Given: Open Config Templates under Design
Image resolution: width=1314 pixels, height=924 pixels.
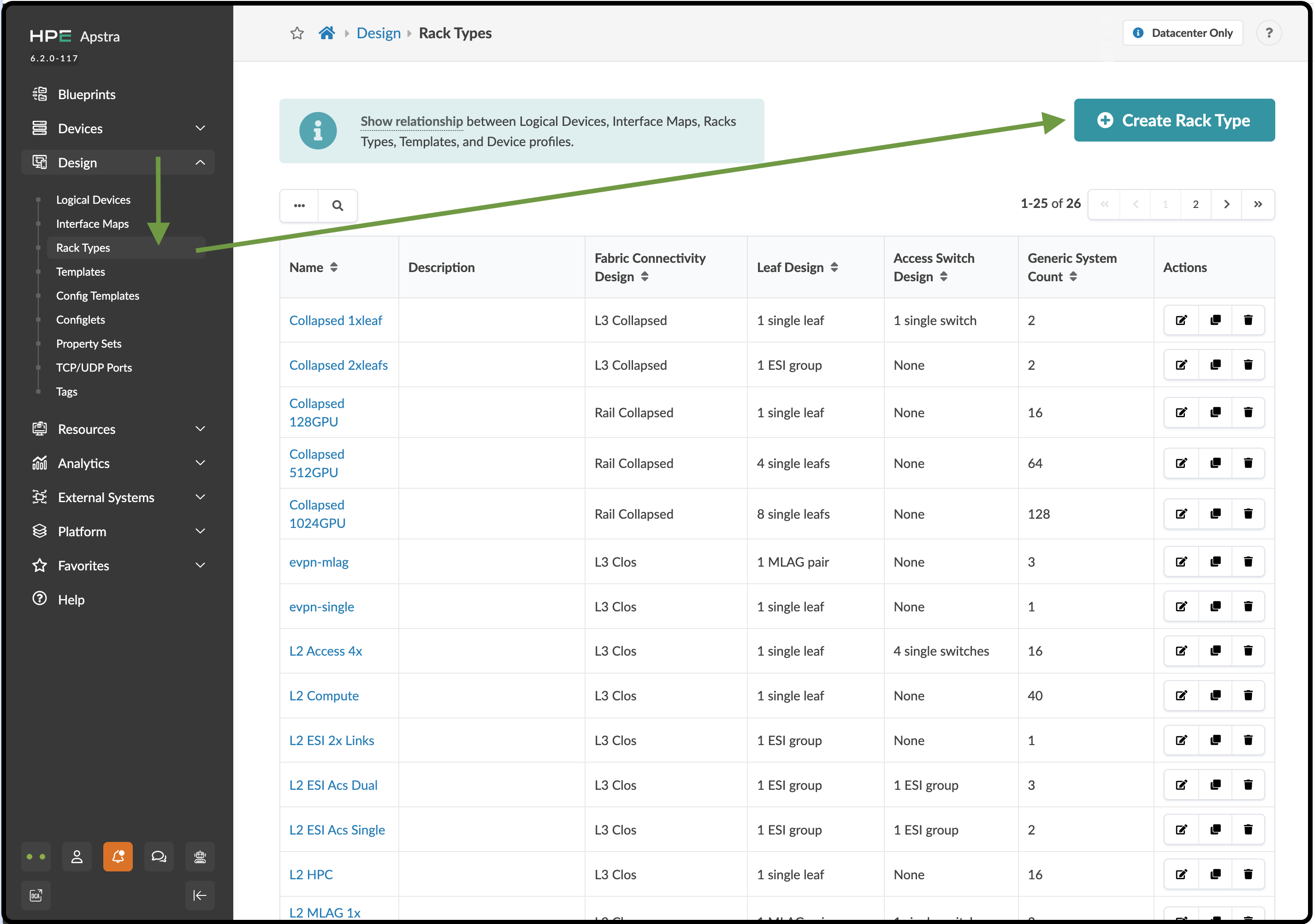Looking at the screenshot, I should click(x=97, y=296).
